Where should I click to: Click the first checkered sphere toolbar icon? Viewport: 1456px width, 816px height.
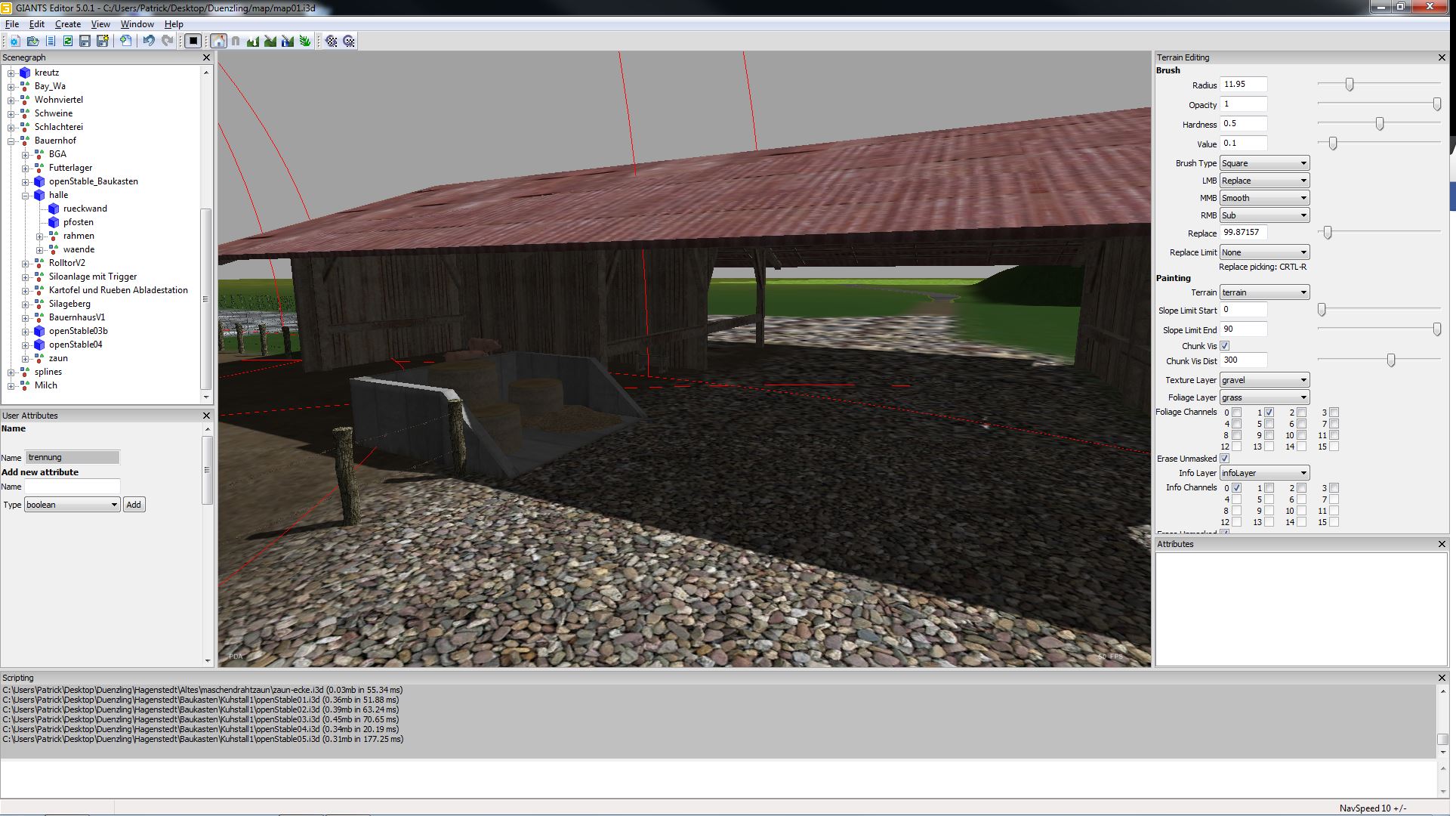pos(332,41)
